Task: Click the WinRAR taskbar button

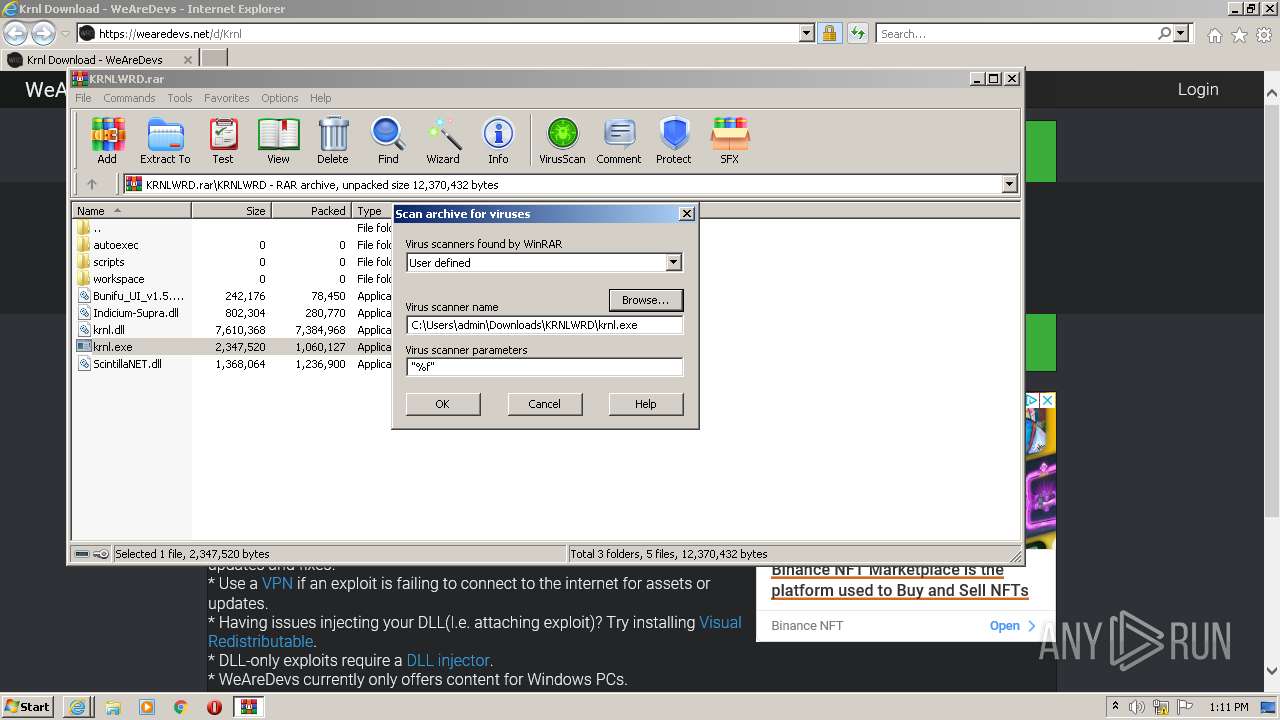Action: [x=248, y=706]
